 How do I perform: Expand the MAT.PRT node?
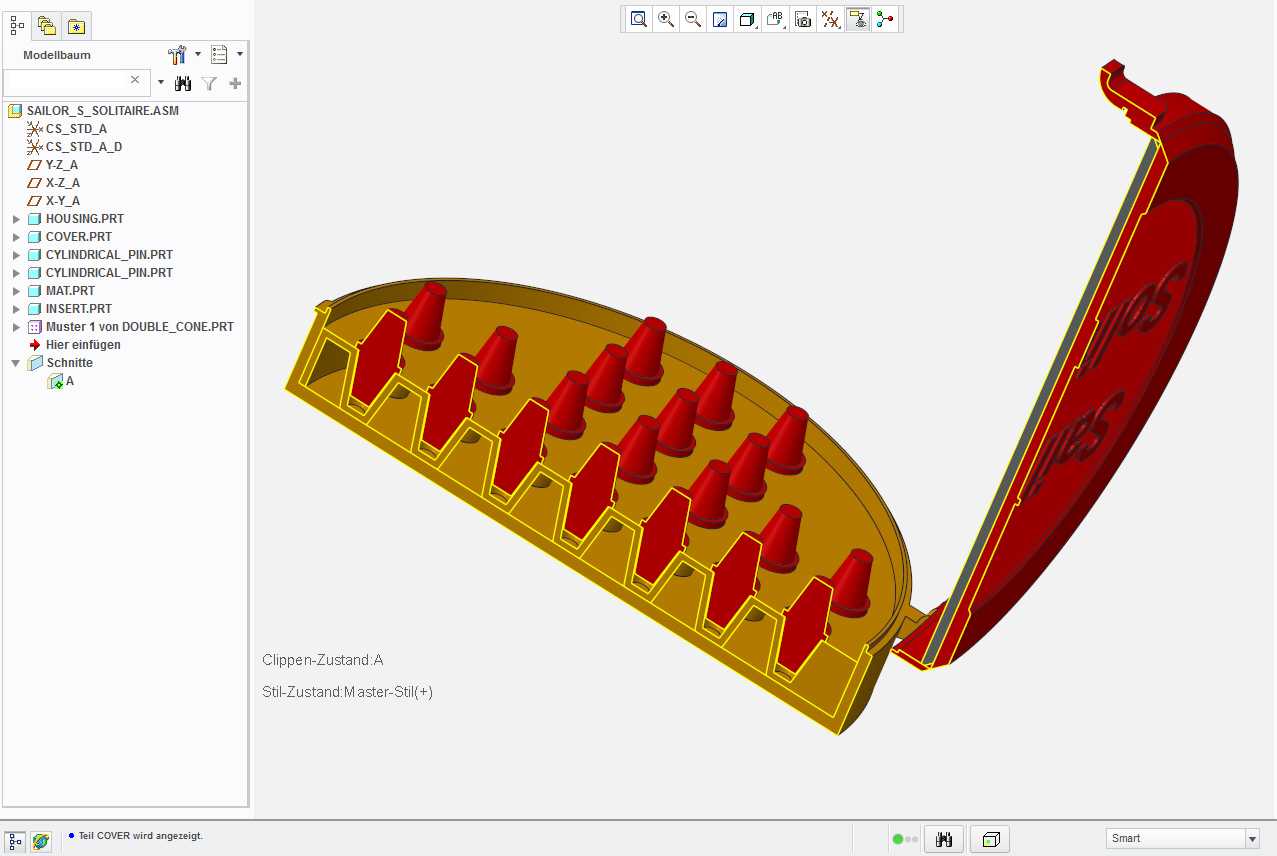(x=16, y=291)
